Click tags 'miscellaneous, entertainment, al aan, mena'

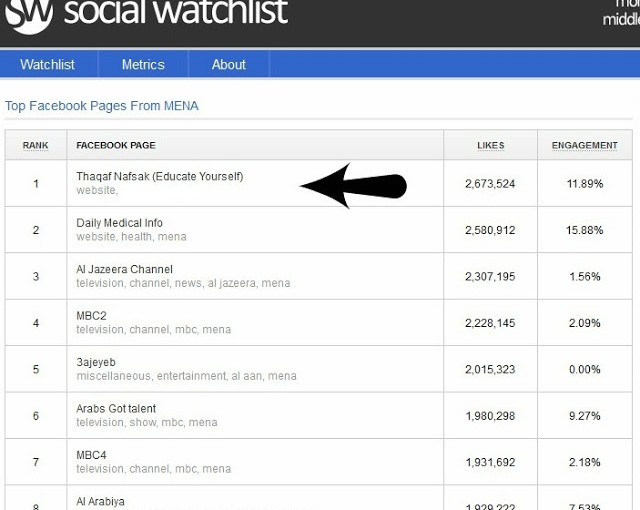pos(187,376)
